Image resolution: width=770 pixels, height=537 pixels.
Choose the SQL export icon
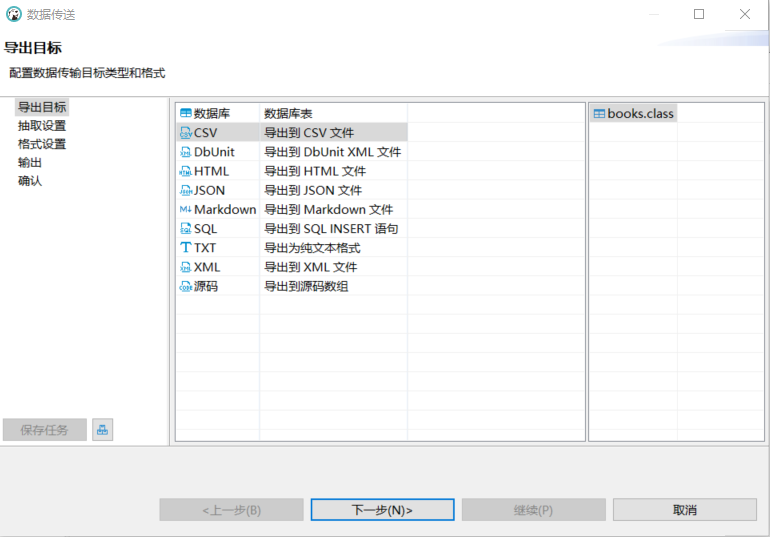click(185, 229)
